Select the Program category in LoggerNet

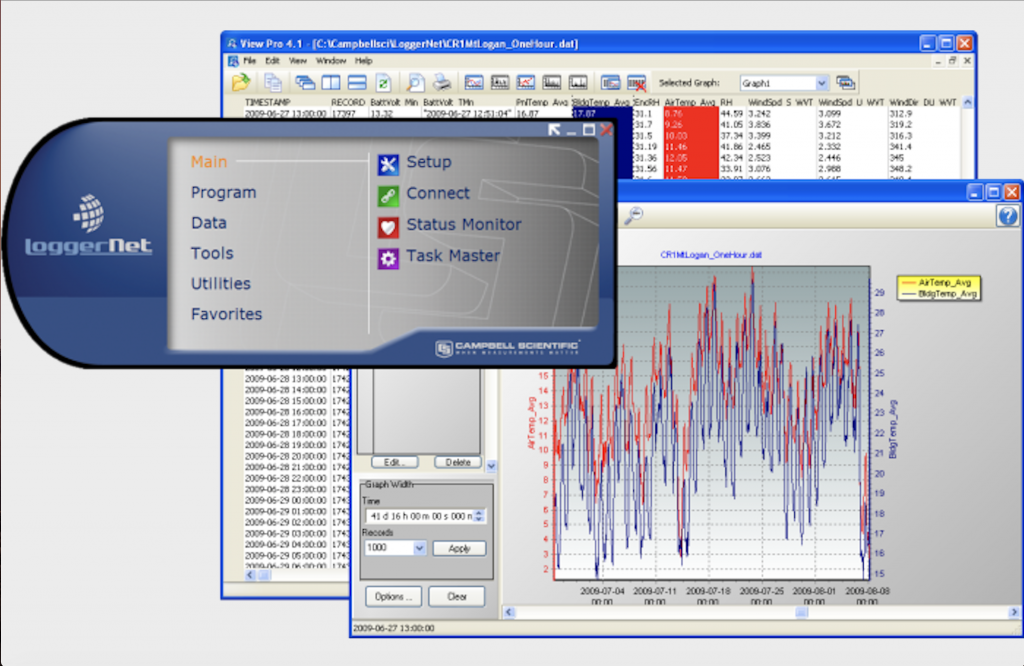[x=223, y=193]
